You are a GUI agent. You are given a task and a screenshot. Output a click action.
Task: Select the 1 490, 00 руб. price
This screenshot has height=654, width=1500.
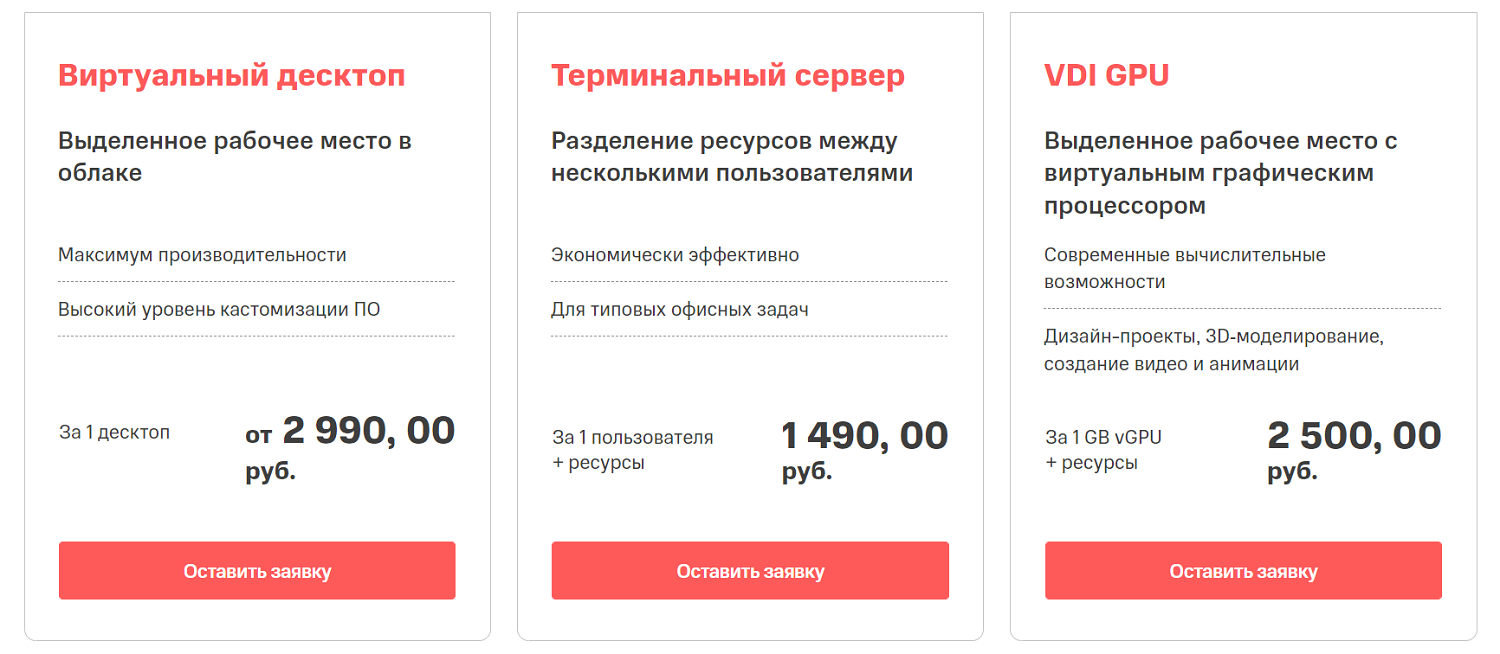[864, 450]
